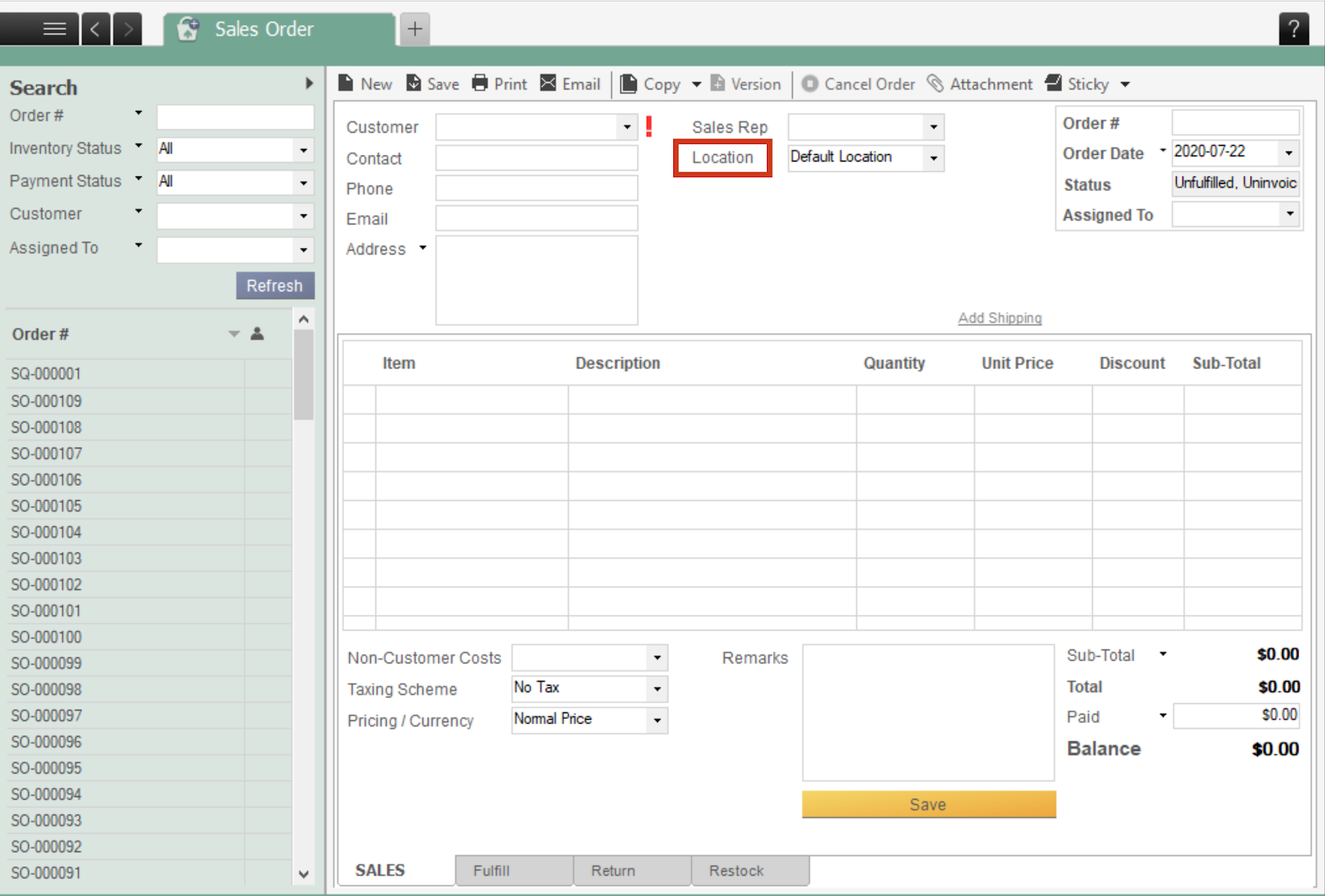Click the Remarks text area
The height and width of the screenshot is (896, 1325).
[928, 712]
